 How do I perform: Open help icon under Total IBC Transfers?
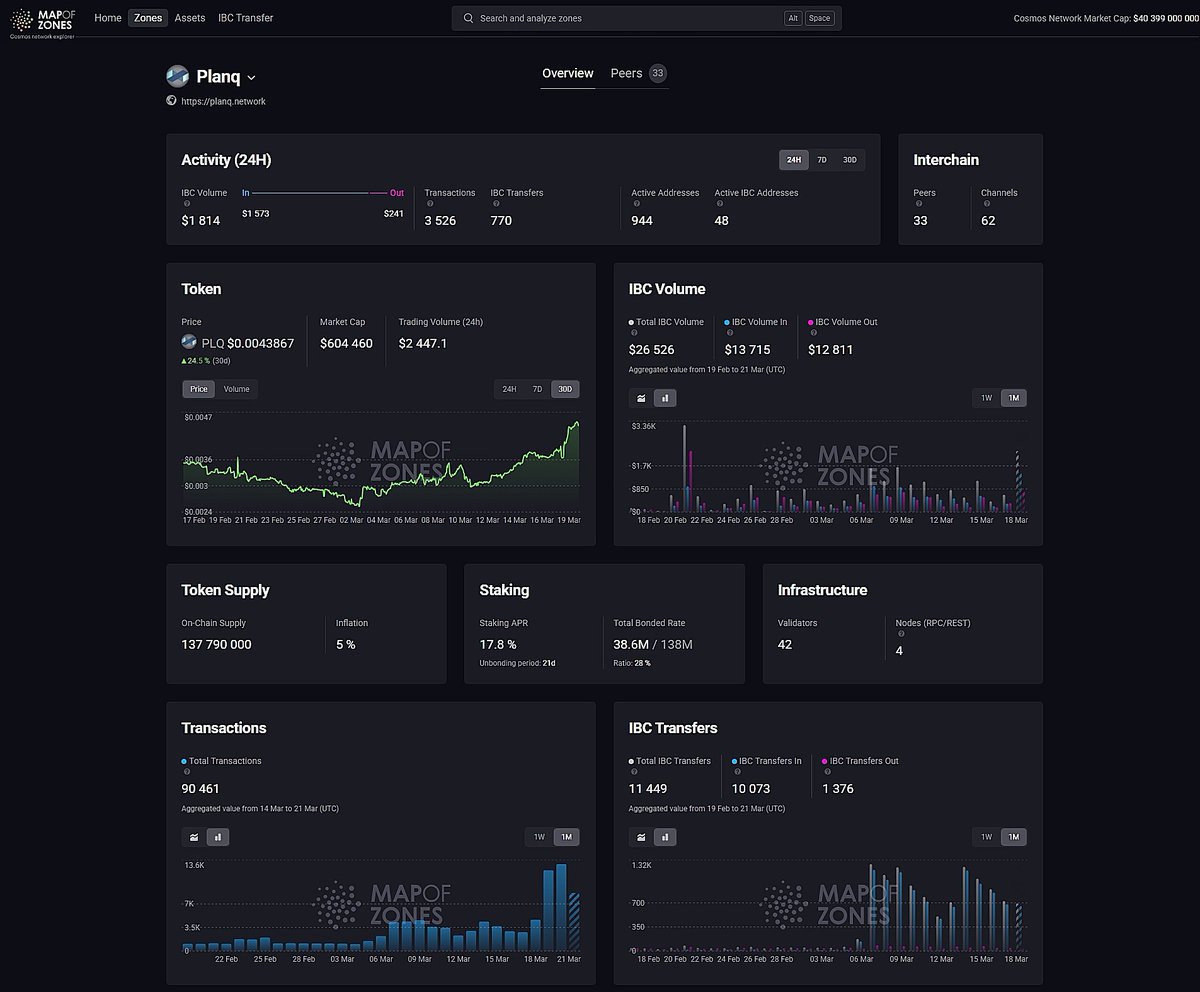(x=634, y=772)
